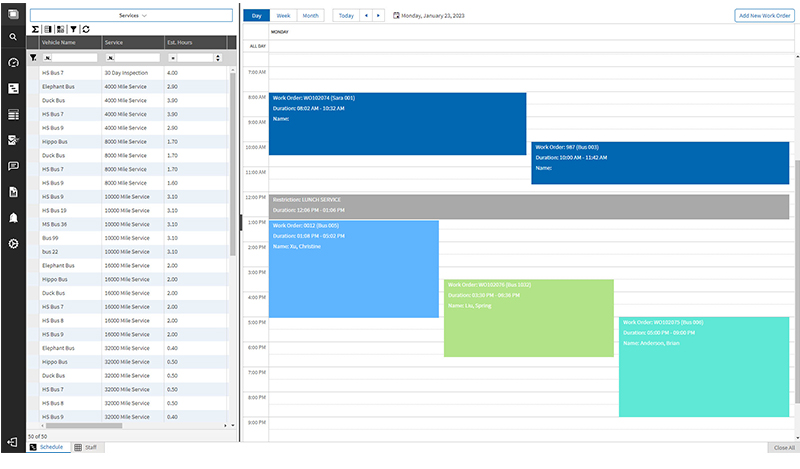
Task: Open Vehicle Name filter operator dropdown
Action: click(x=47, y=58)
